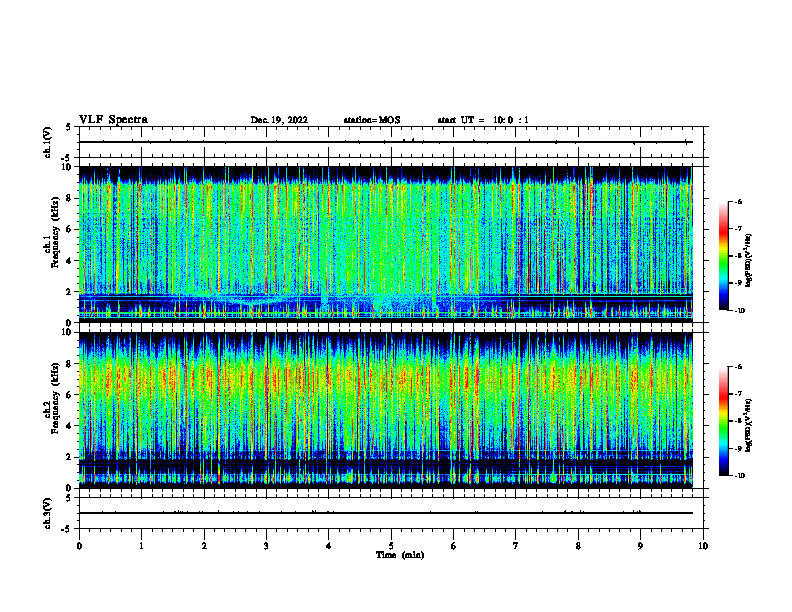This screenshot has height=612, width=792.
Task: Click the ch.2 color bar "log(PSD)" unit label
Action: point(749,425)
